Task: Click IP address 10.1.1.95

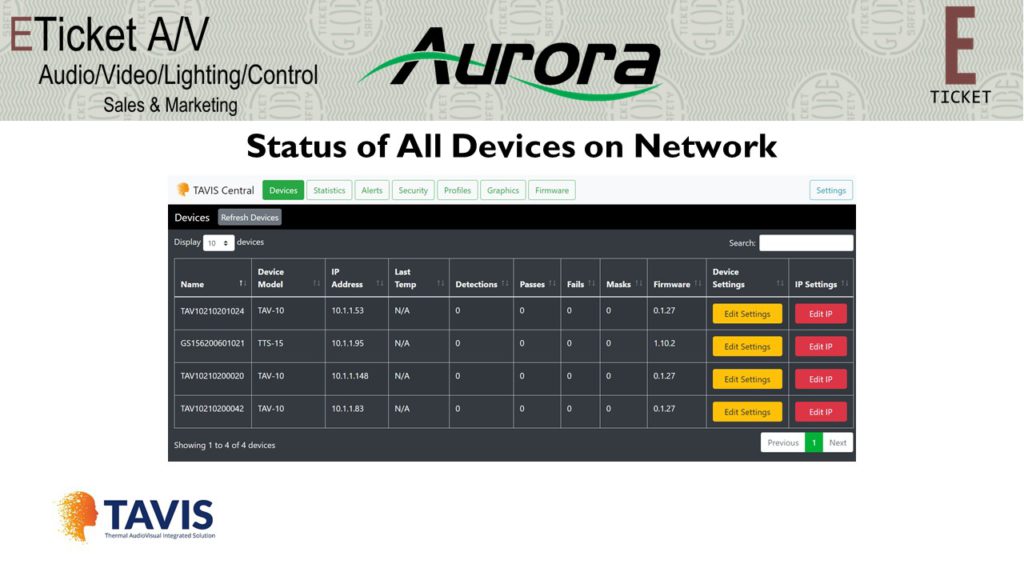Action: click(x=347, y=344)
